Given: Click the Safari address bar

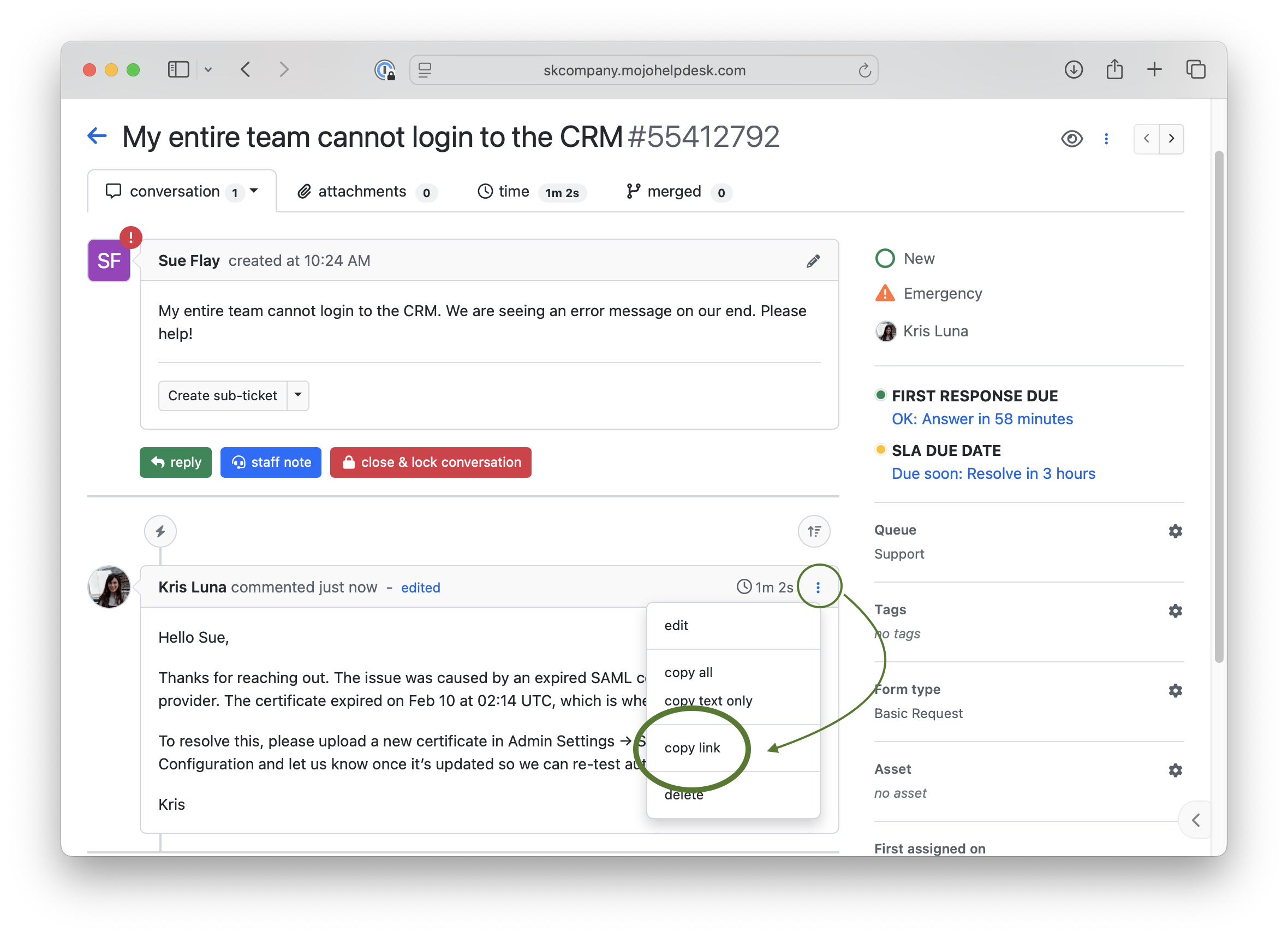Looking at the screenshot, I should pos(644,70).
